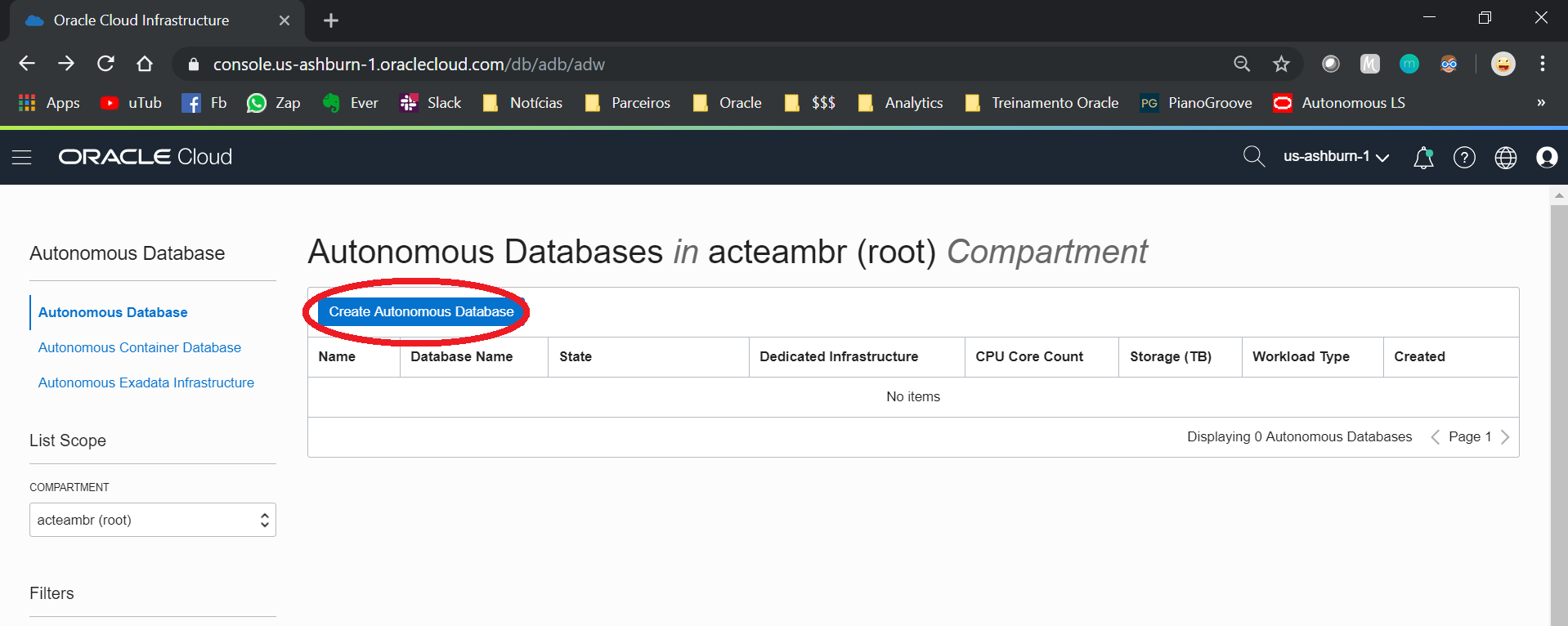The image size is (1568, 626).
Task: Go to the previous page arrow in pagination
Action: pyautogui.click(x=1435, y=437)
